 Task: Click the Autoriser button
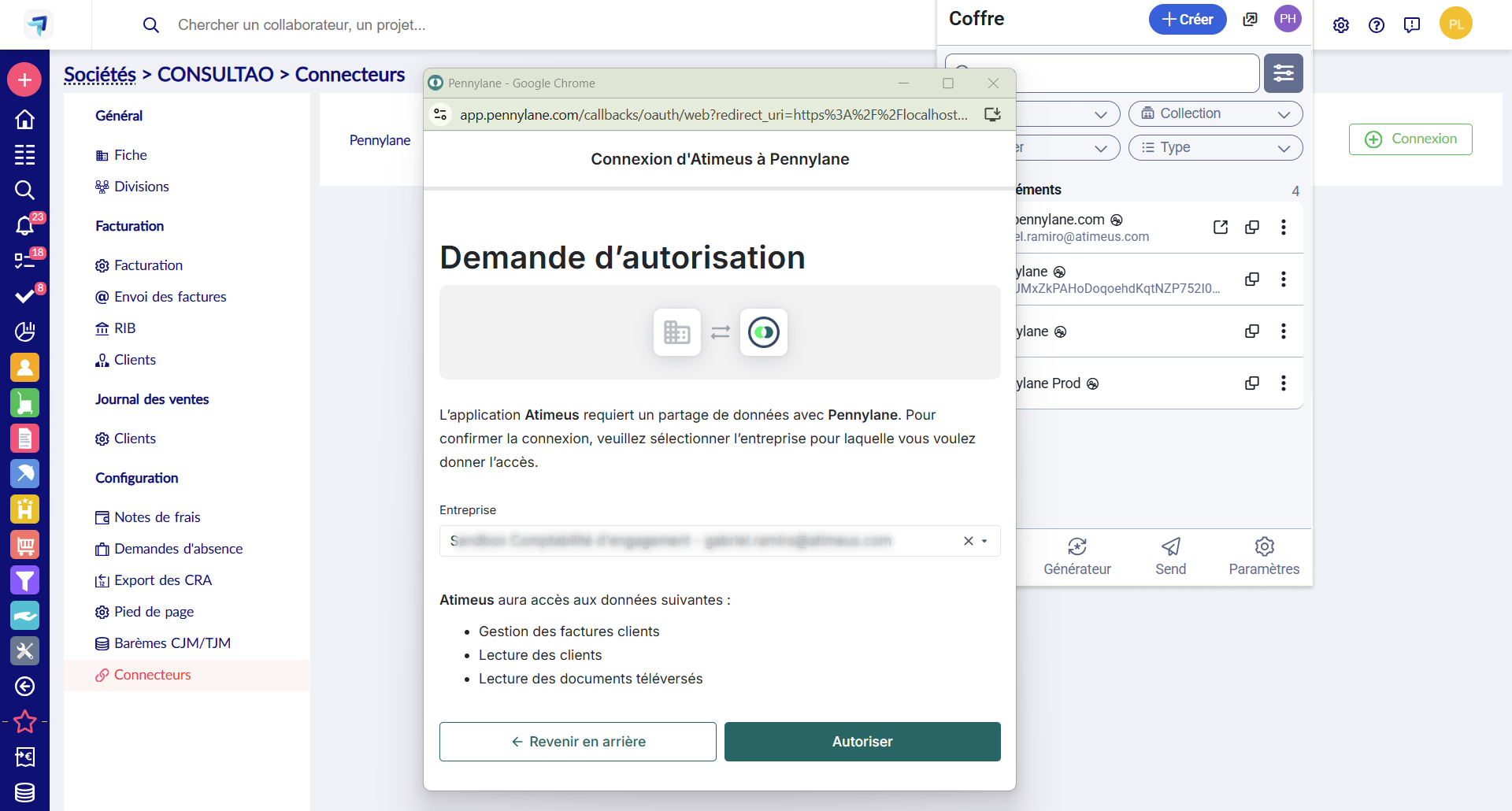pyautogui.click(x=862, y=742)
